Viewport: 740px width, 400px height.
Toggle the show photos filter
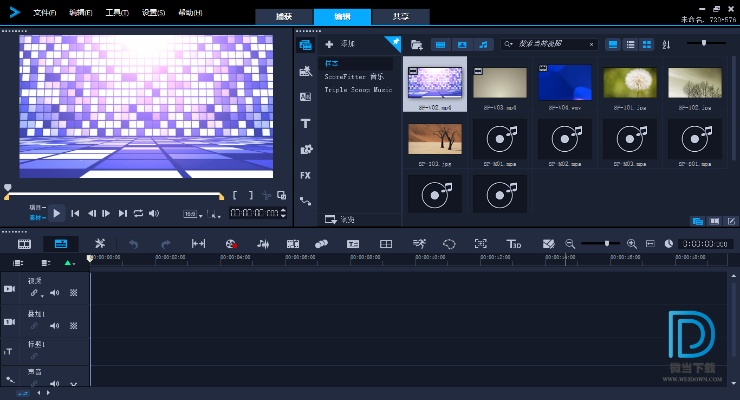[x=462, y=44]
